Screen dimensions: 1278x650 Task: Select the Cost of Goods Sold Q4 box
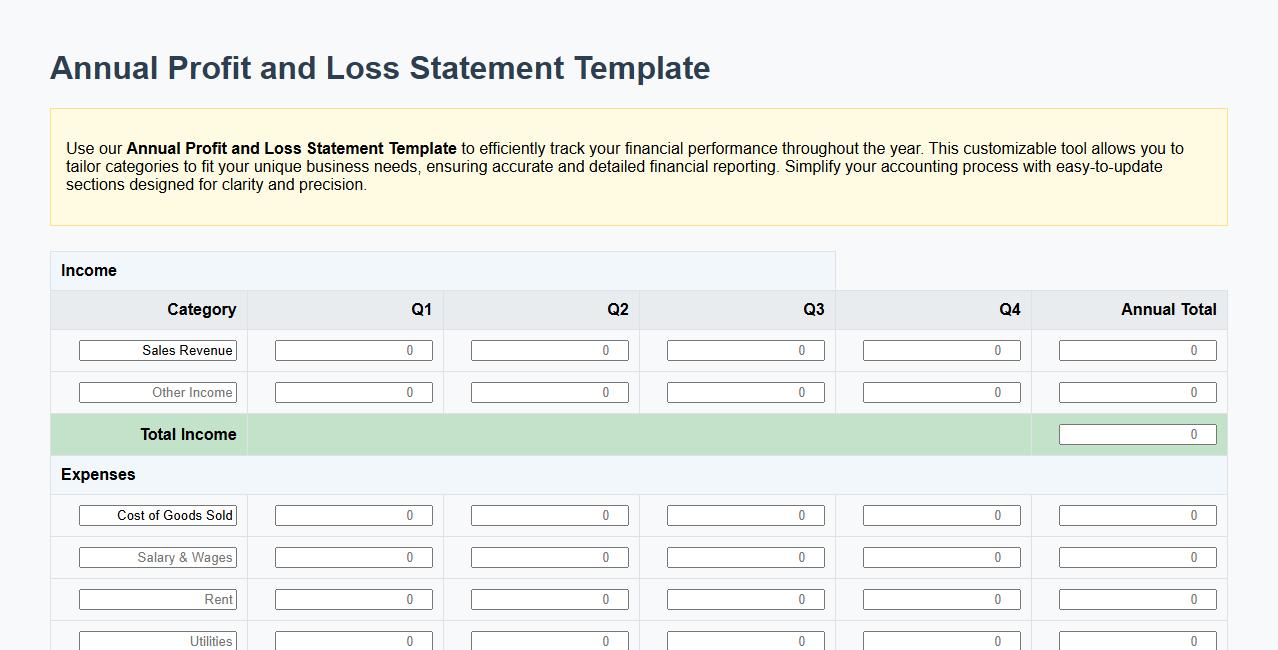[x=941, y=515]
